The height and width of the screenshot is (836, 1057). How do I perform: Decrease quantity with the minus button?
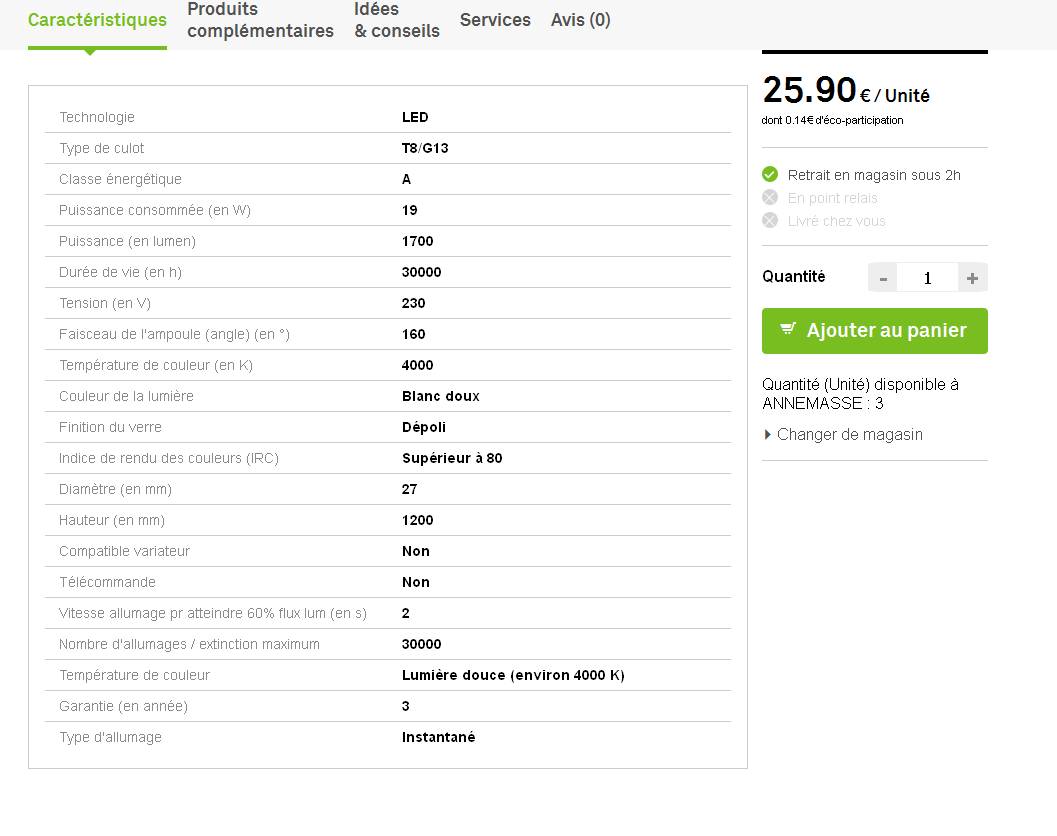click(882, 278)
